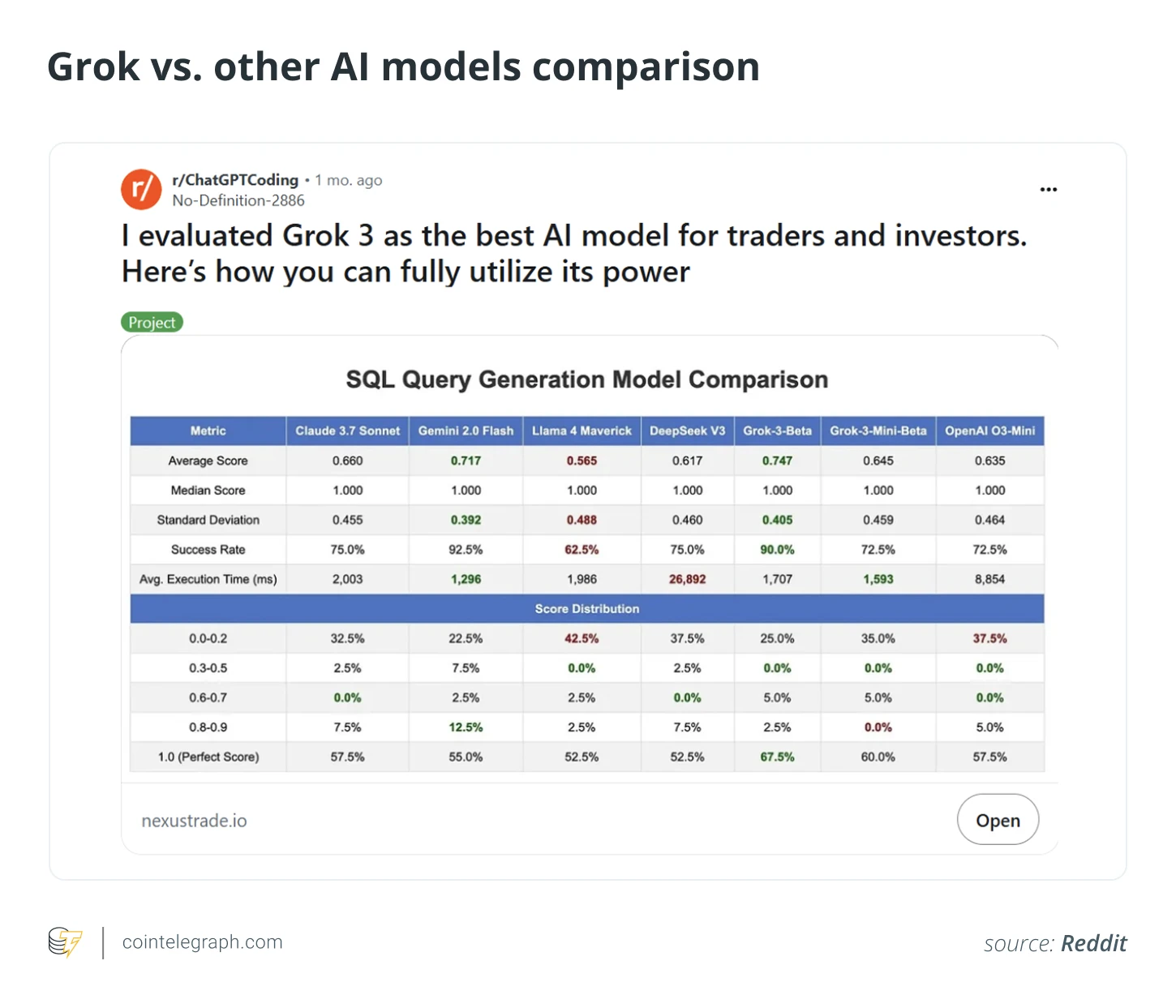Select the Project flair tag
1176x1008 pixels.
point(152,321)
